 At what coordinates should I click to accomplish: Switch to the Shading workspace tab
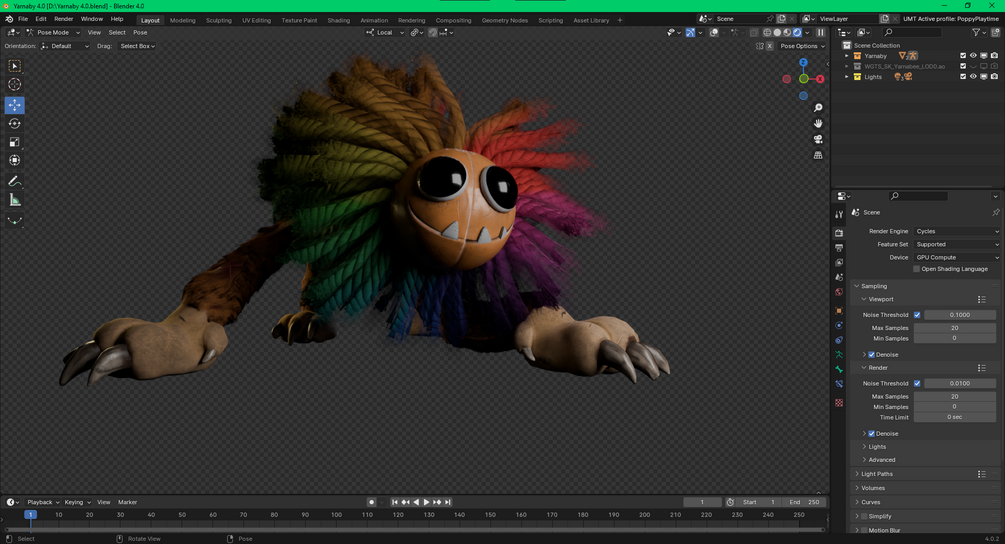[x=338, y=20]
